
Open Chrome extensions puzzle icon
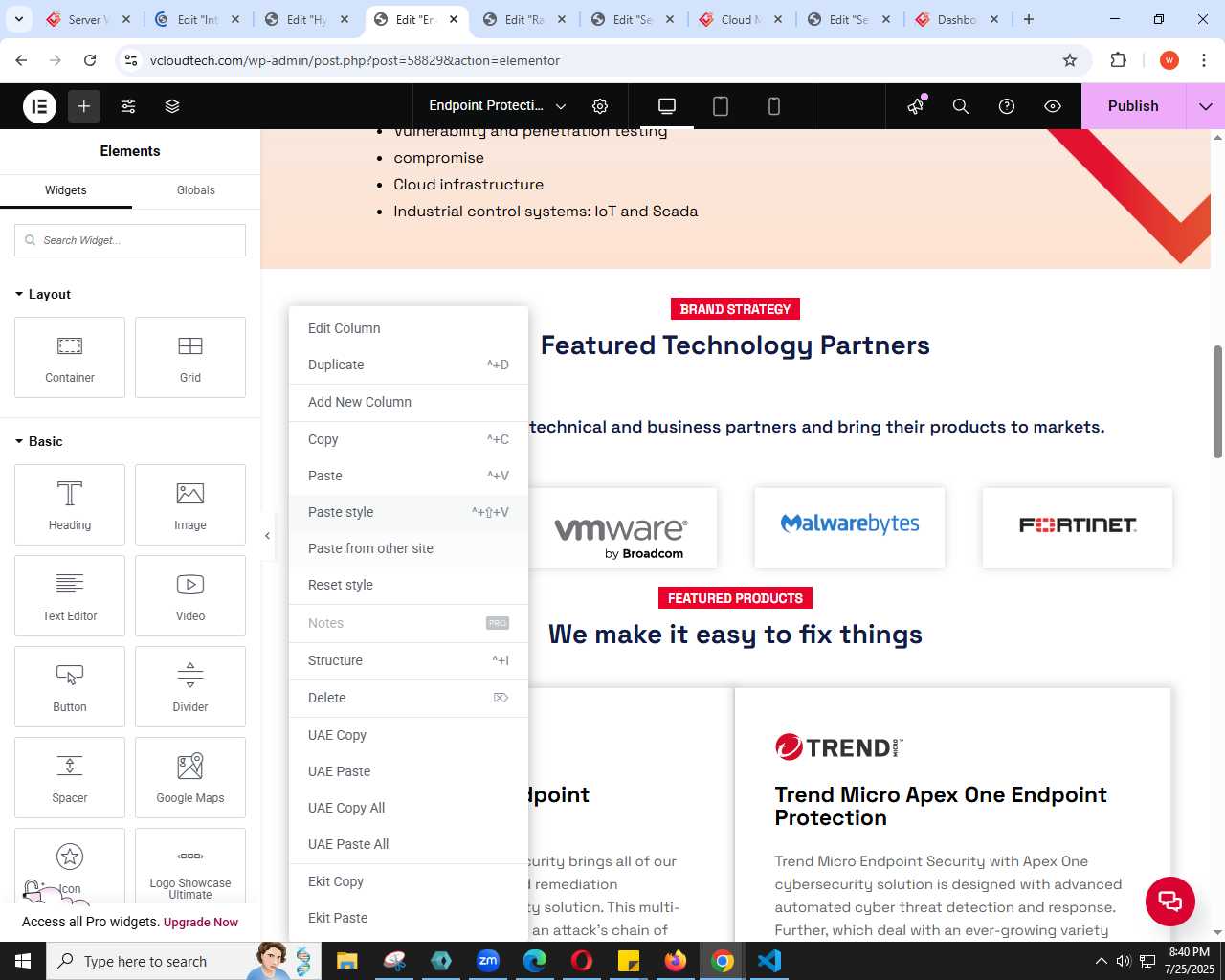click(x=1119, y=60)
